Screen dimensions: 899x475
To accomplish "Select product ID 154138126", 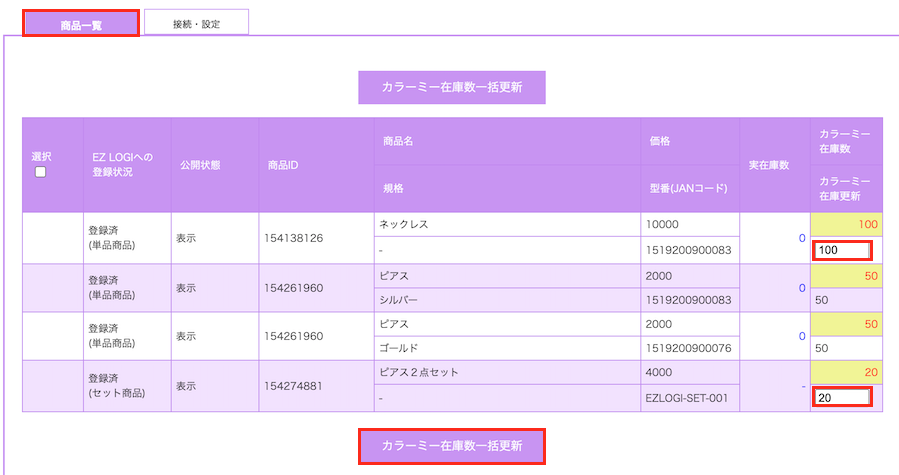I will coord(293,238).
